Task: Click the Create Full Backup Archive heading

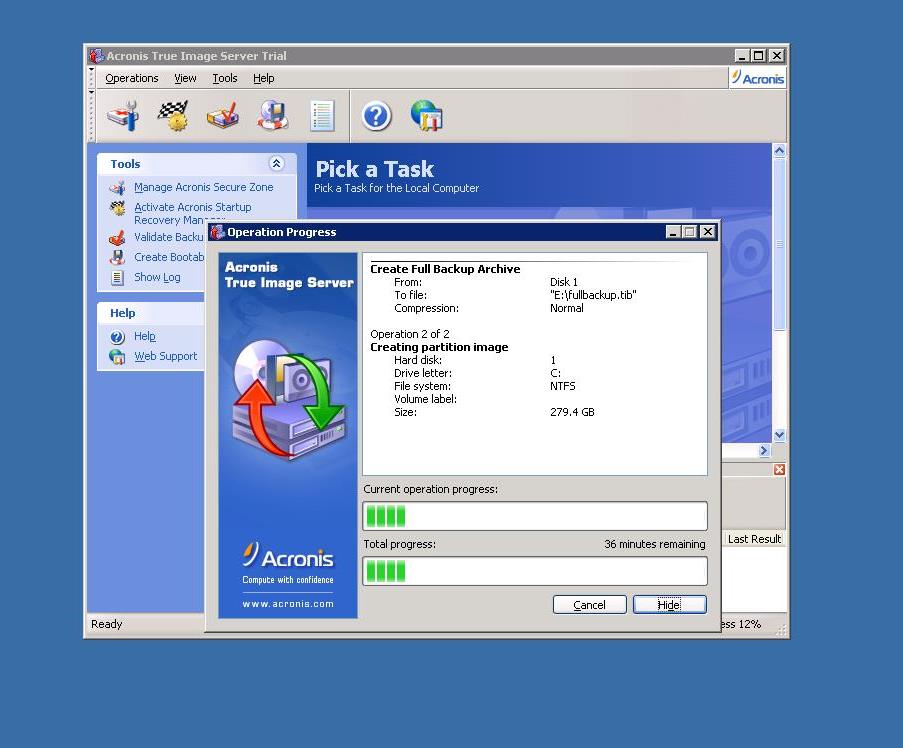Action: click(445, 269)
